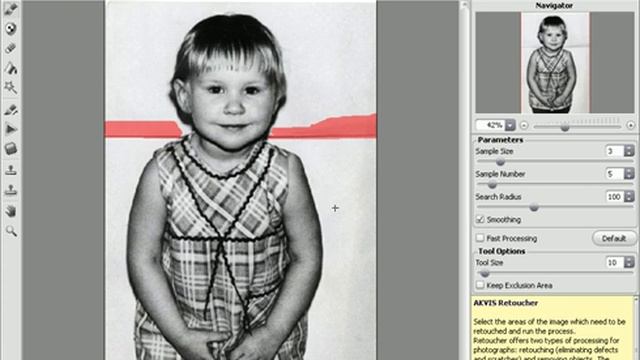The height and width of the screenshot is (360, 640).
Task: Click the 'Parameters' section heading
Action: (500, 140)
